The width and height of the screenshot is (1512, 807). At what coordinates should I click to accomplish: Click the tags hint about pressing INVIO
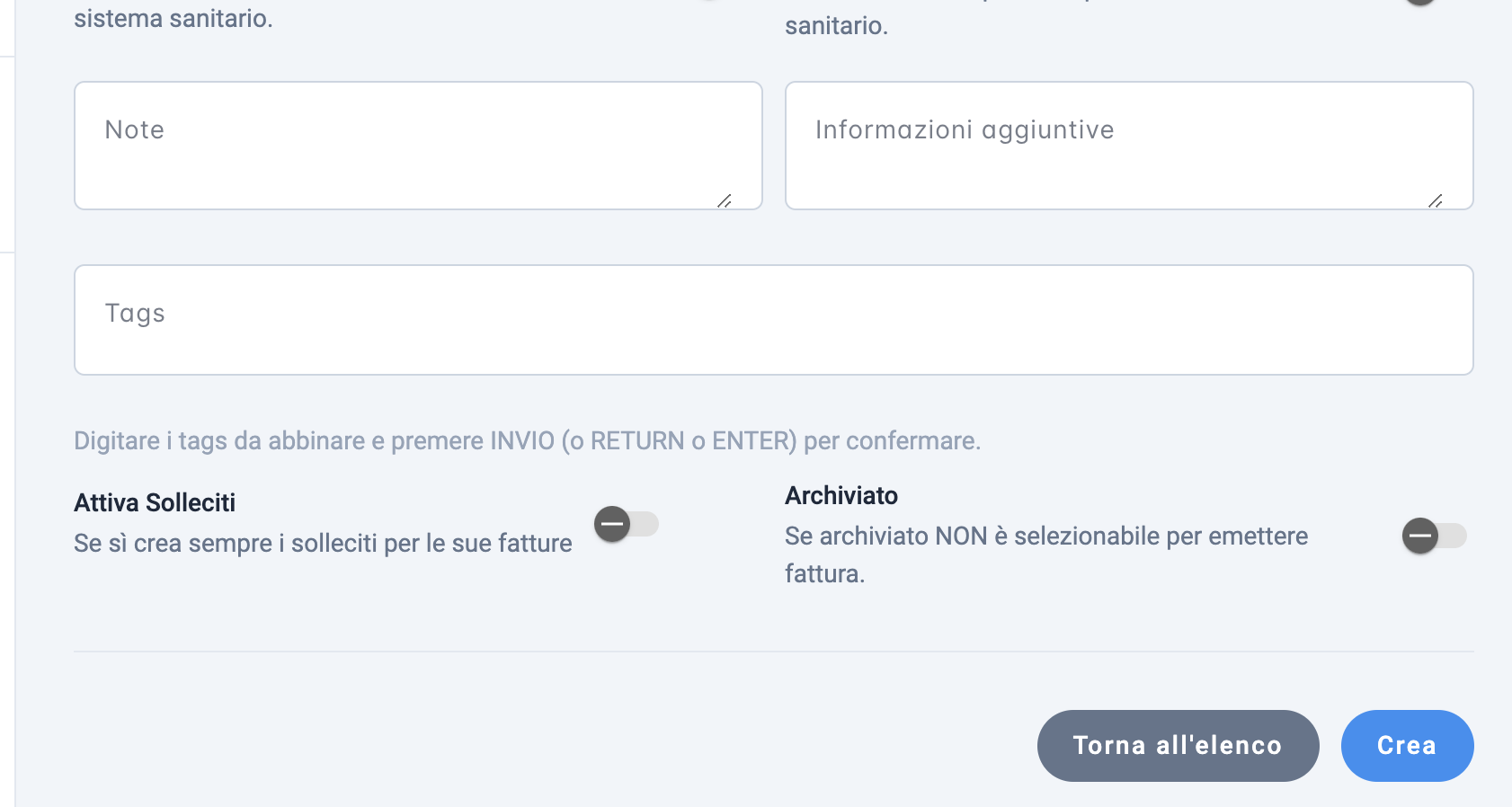[x=528, y=441]
